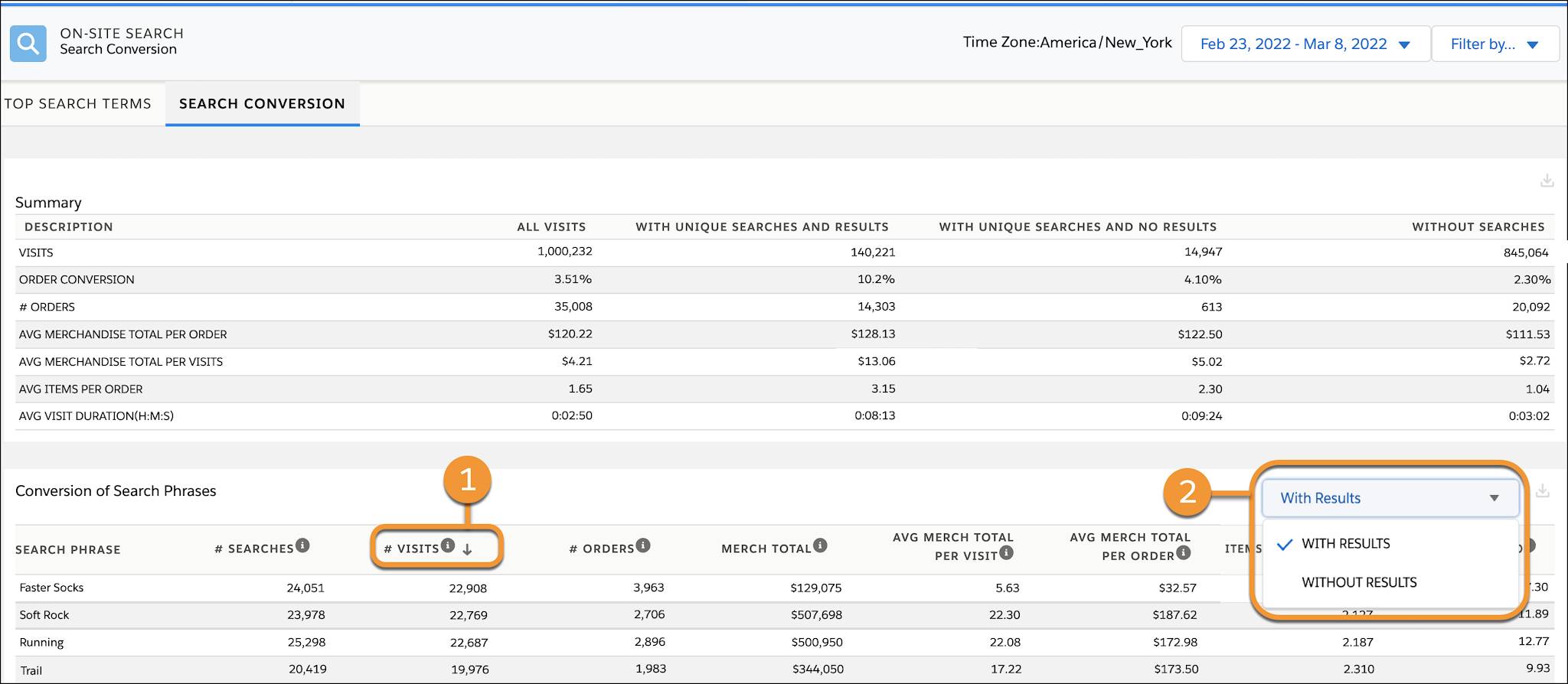Screen dimensions: 1568x684
Task: Click the Time Zone America/New_York label
Action: pyautogui.click(x=1067, y=43)
